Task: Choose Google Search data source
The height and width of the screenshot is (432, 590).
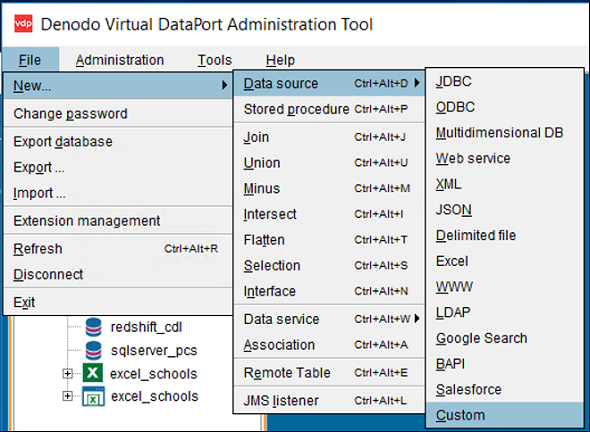Action: 505,338
